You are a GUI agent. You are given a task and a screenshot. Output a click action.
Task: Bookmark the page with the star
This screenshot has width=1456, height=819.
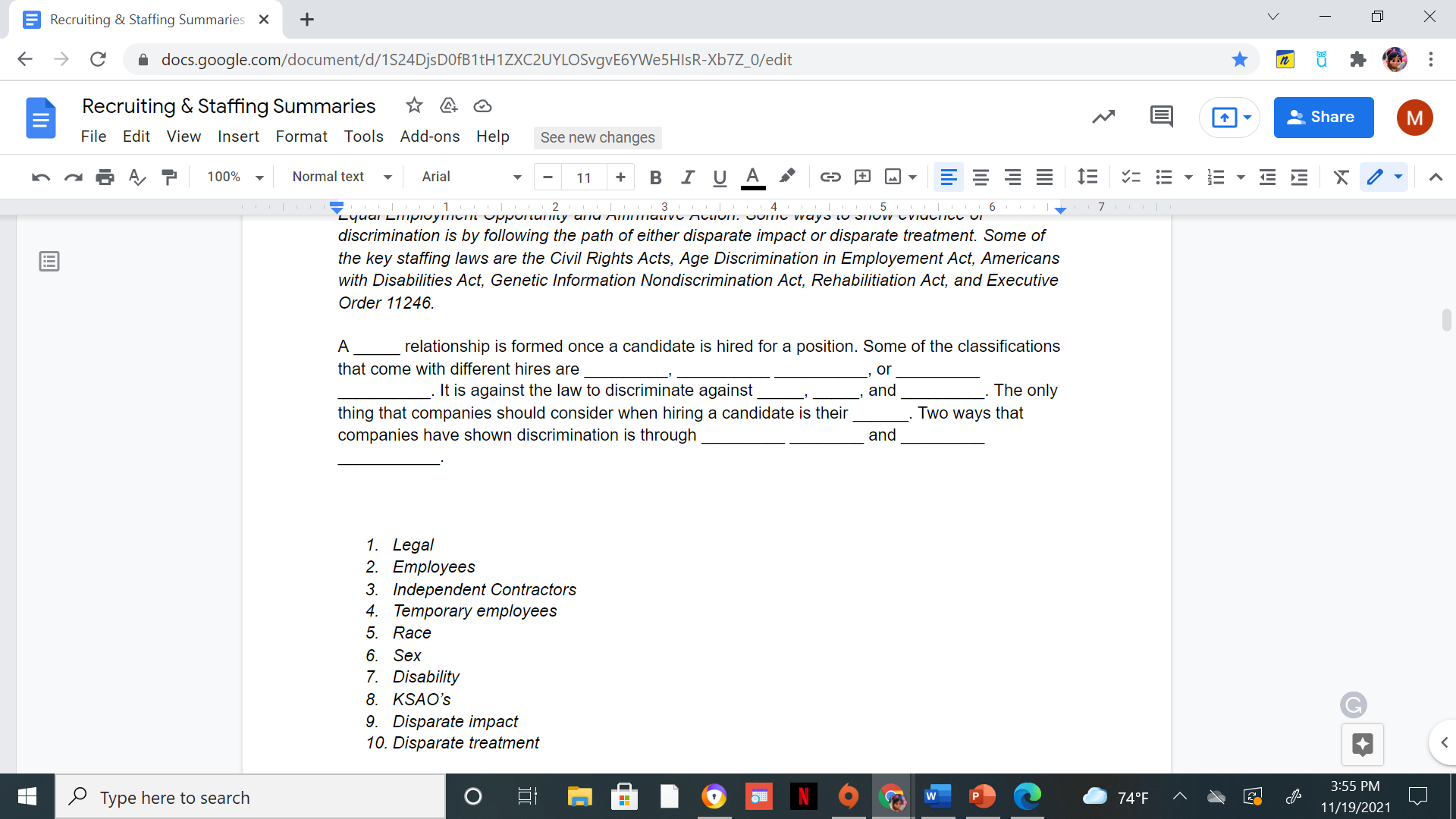tap(1239, 59)
